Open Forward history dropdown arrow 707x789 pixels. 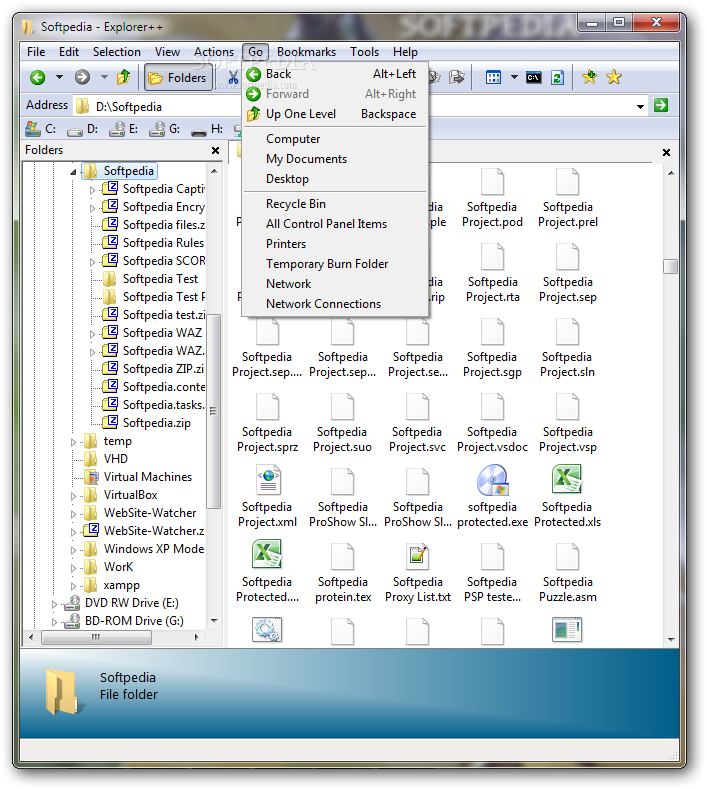[x=104, y=77]
